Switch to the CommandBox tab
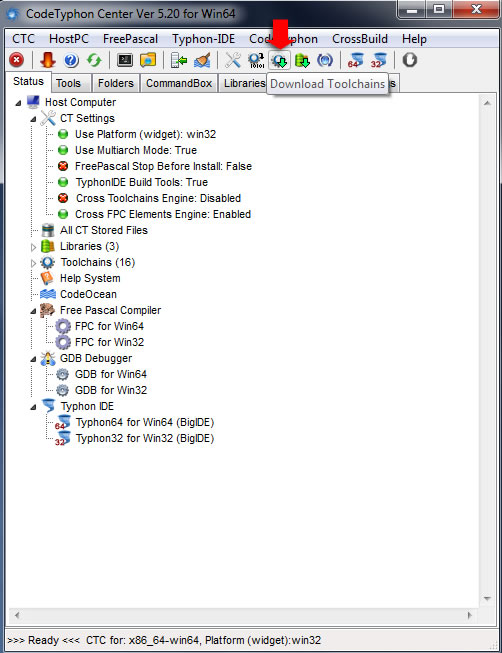Viewport: 502px width, 653px height. (179, 83)
